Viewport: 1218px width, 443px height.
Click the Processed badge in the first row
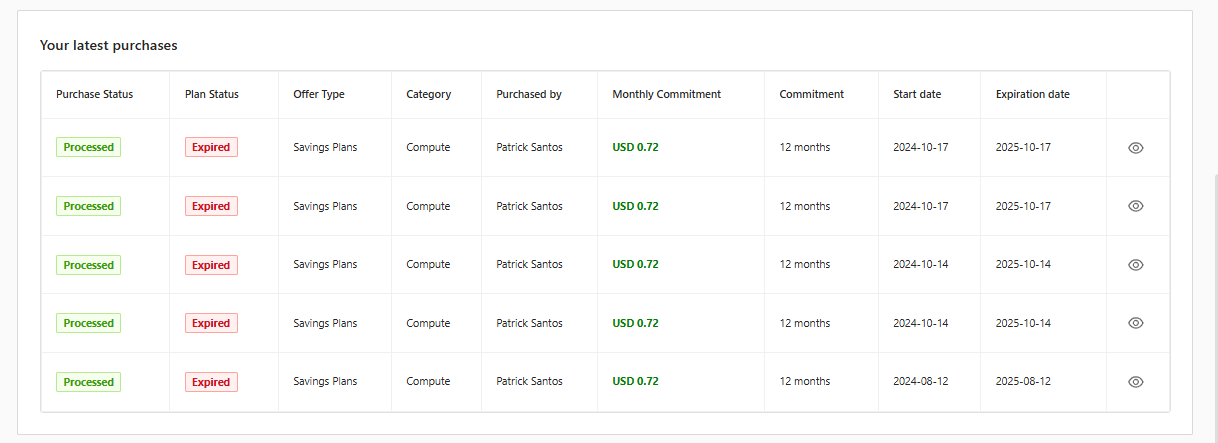(89, 147)
